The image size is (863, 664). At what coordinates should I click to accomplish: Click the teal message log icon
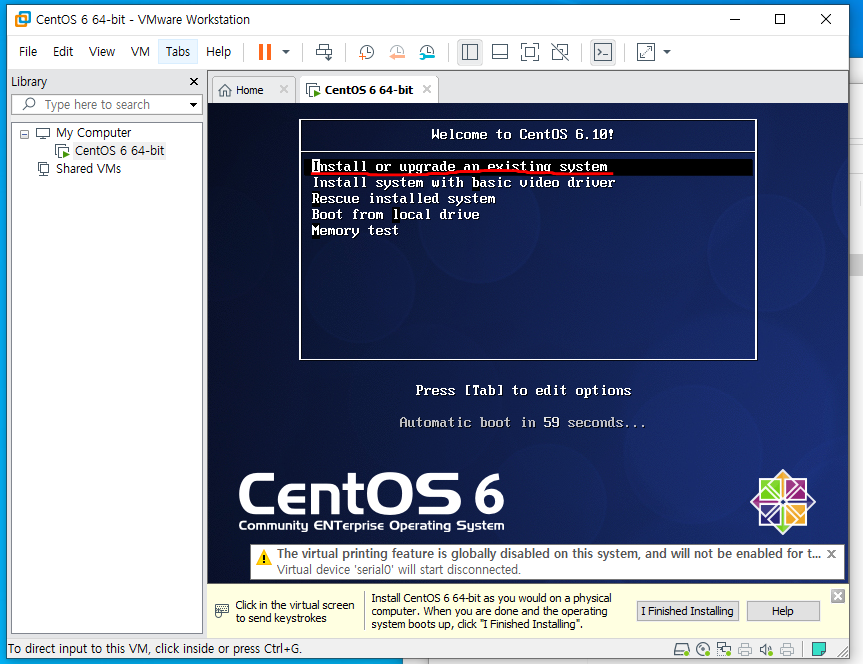(819, 650)
